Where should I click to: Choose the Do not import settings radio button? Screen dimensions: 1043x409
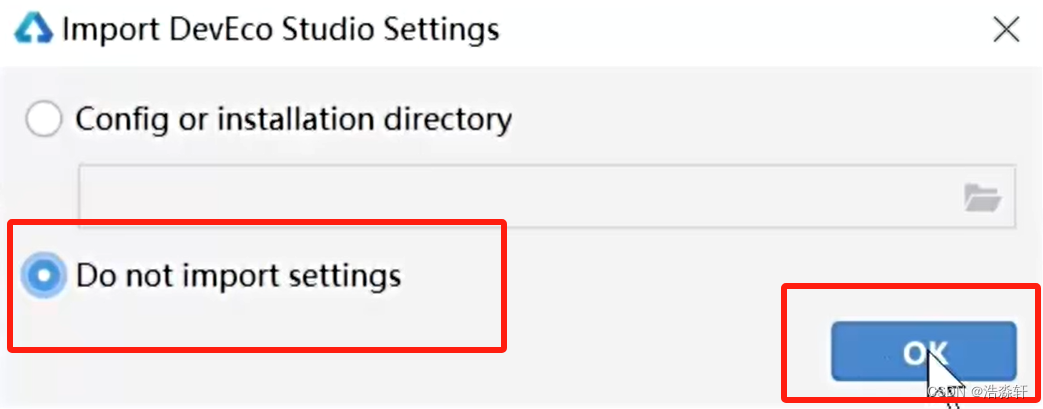click(x=44, y=275)
